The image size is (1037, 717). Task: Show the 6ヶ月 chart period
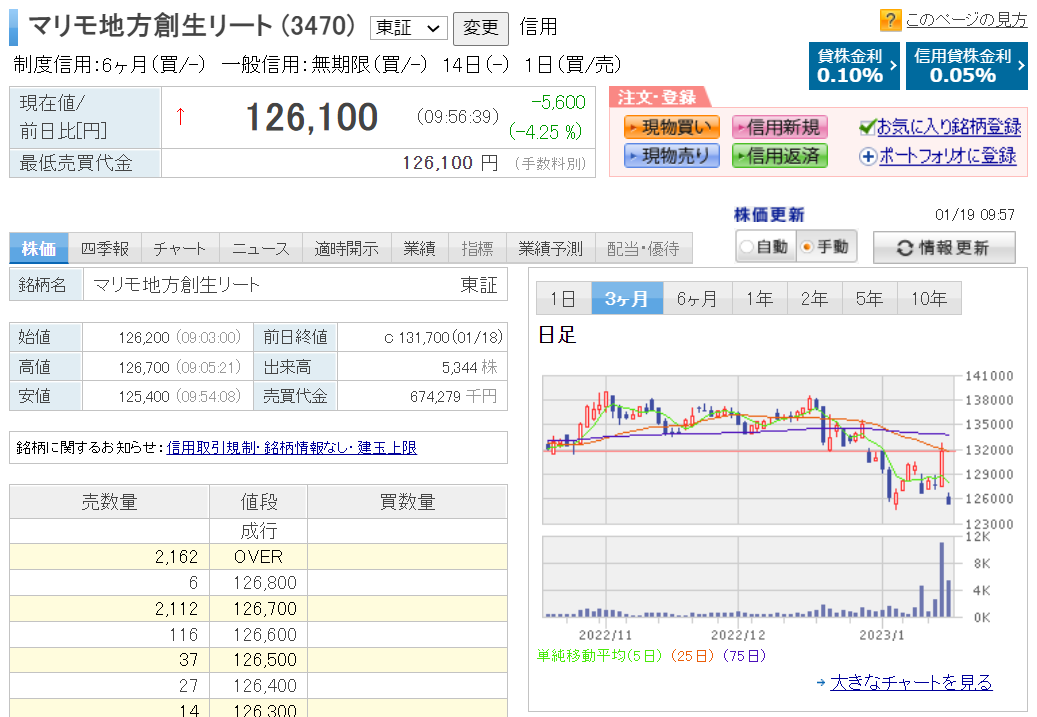point(697,298)
